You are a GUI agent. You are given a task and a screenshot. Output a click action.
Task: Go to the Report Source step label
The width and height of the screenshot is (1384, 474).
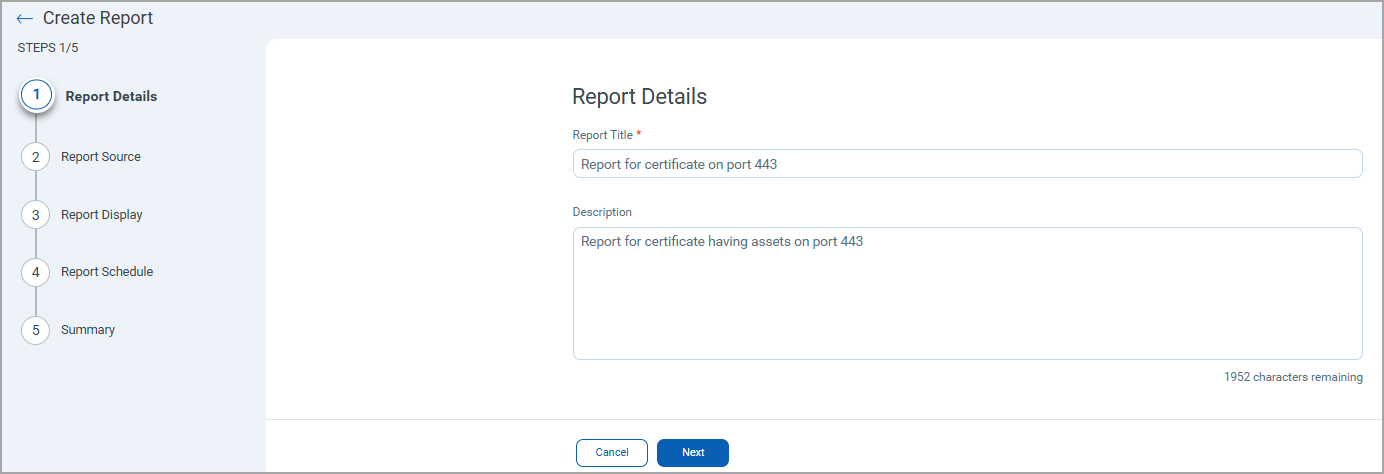[101, 157]
